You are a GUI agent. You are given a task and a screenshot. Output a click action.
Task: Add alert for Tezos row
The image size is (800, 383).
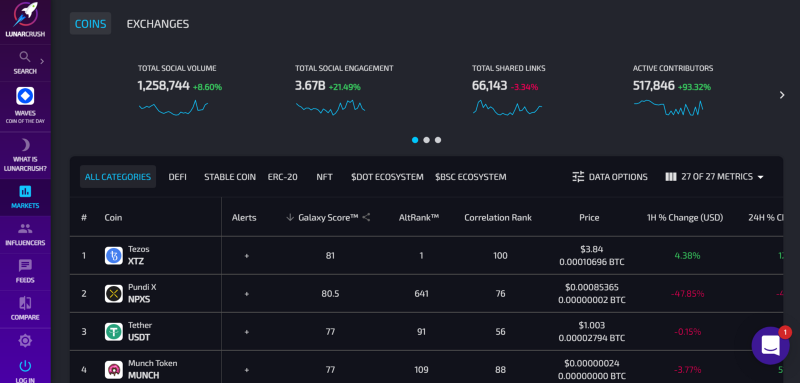coord(246,256)
